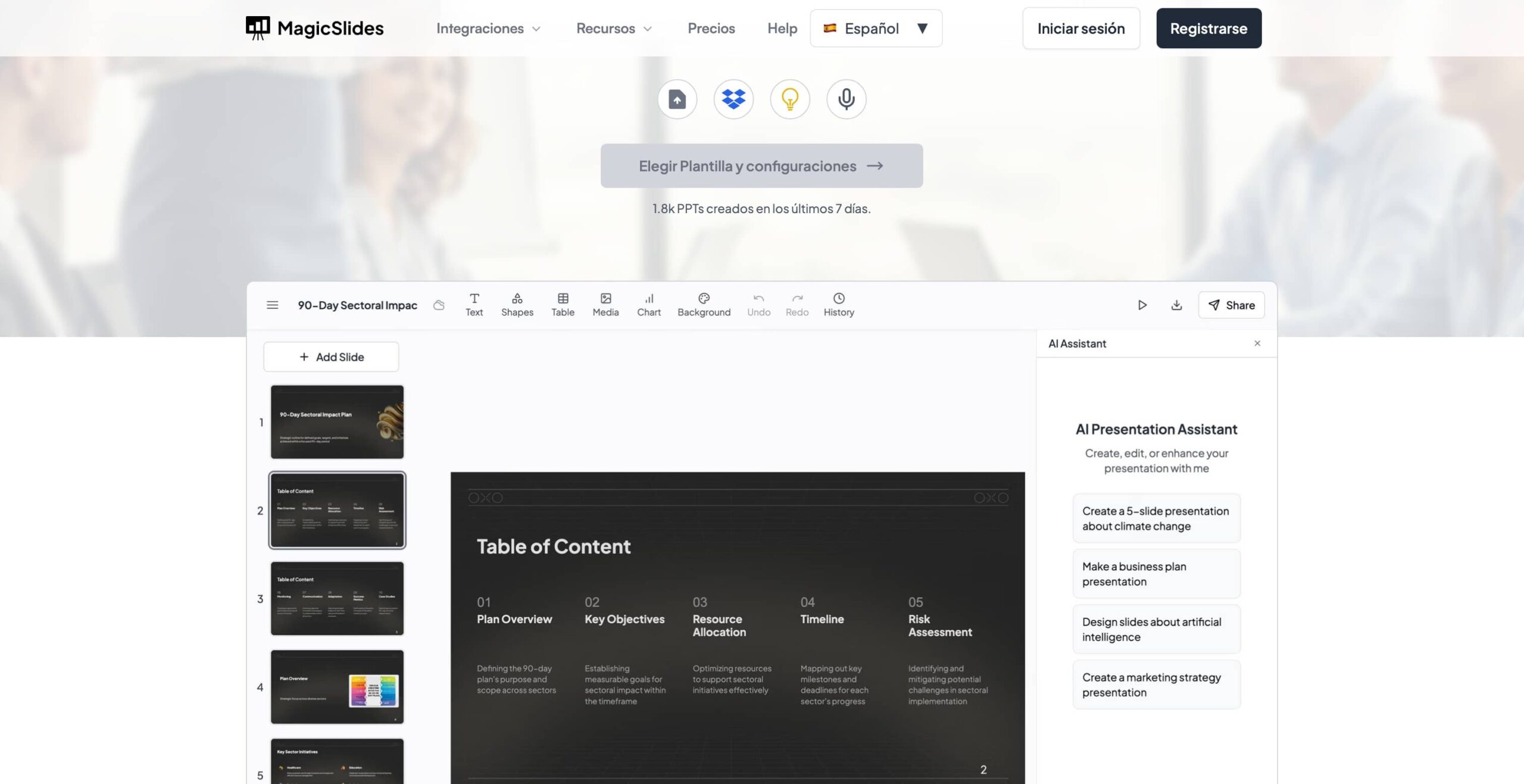
Task: Click the Add Slide button
Action: point(331,357)
